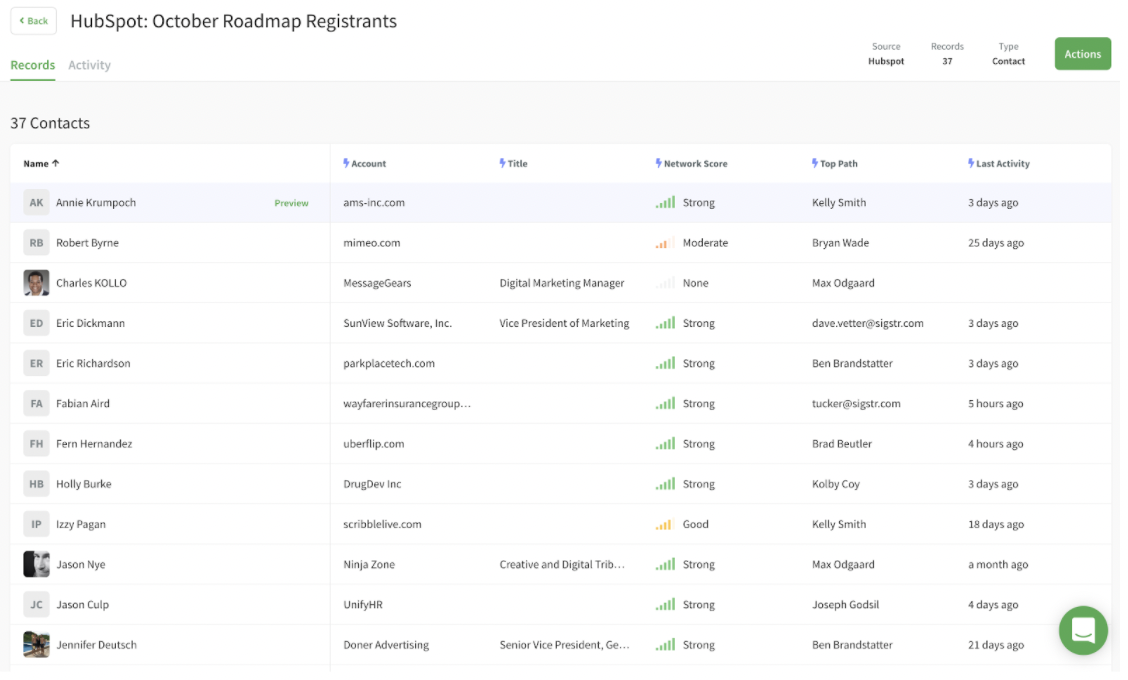Click tucker@sigstr.com top path cell
The image size is (1128, 680).
pyautogui.click(x=856, y=404)
